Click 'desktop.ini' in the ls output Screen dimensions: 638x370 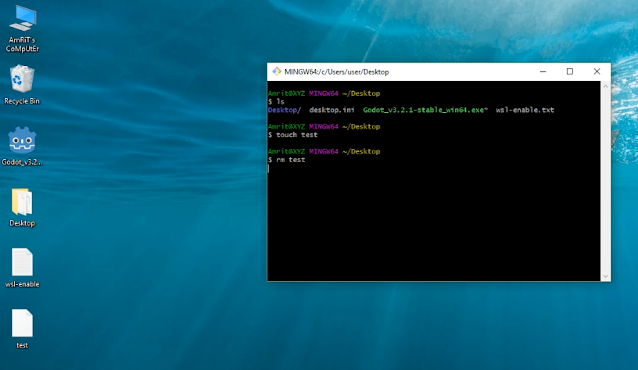[332, 110]
